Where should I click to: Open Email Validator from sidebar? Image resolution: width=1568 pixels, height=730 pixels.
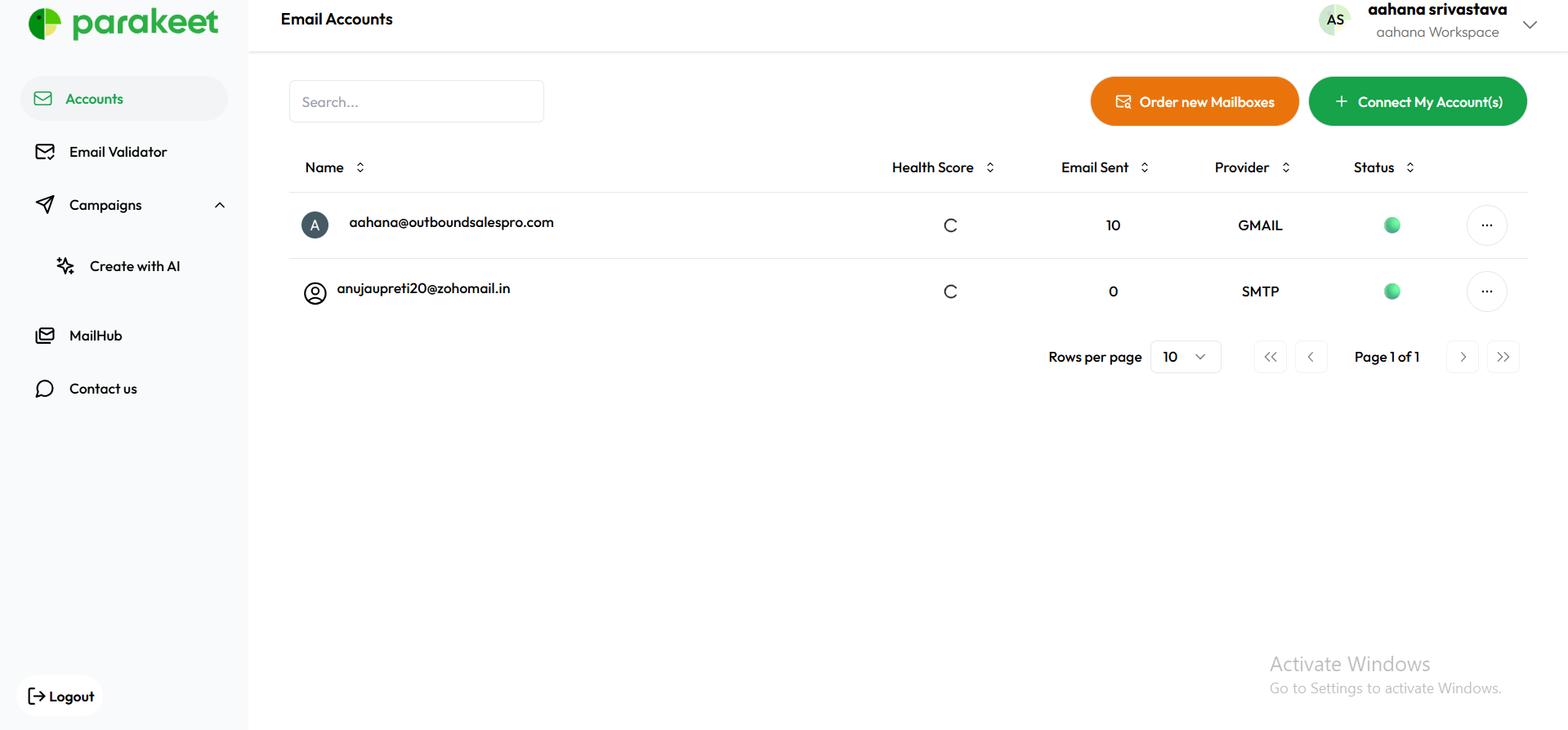[118, 152]
